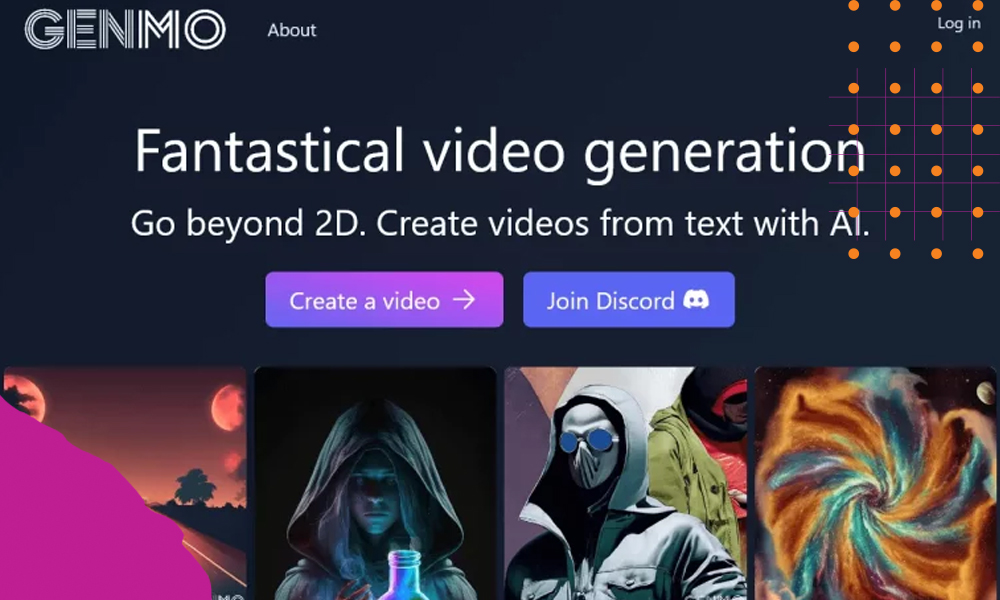Image resolution: width=1000 pixels, height=600 pixels.
Task: Open the hooded figure with bottle thumbnail
Action: pyautogui.click(x=375, y=483)
